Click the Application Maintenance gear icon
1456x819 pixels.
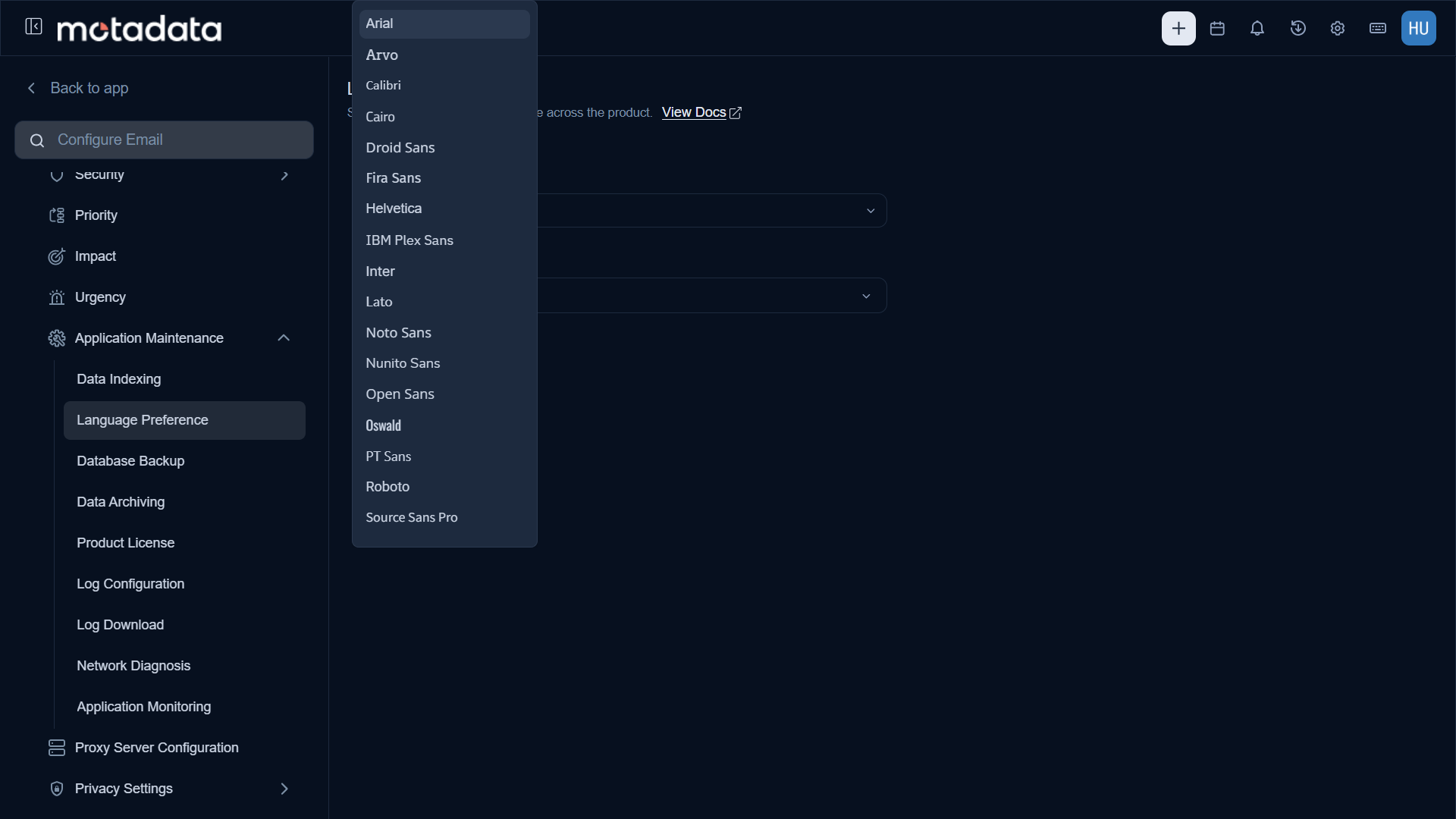pyautogui.click(x=57, y=338)
